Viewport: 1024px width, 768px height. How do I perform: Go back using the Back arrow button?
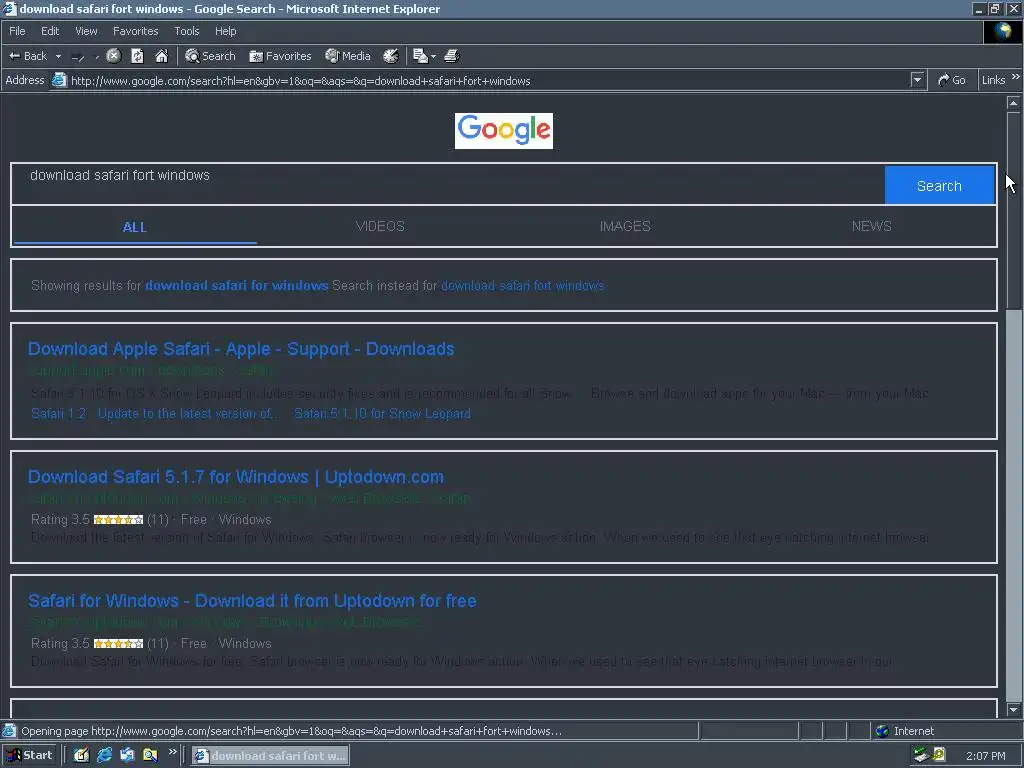(x=27, y=56)
